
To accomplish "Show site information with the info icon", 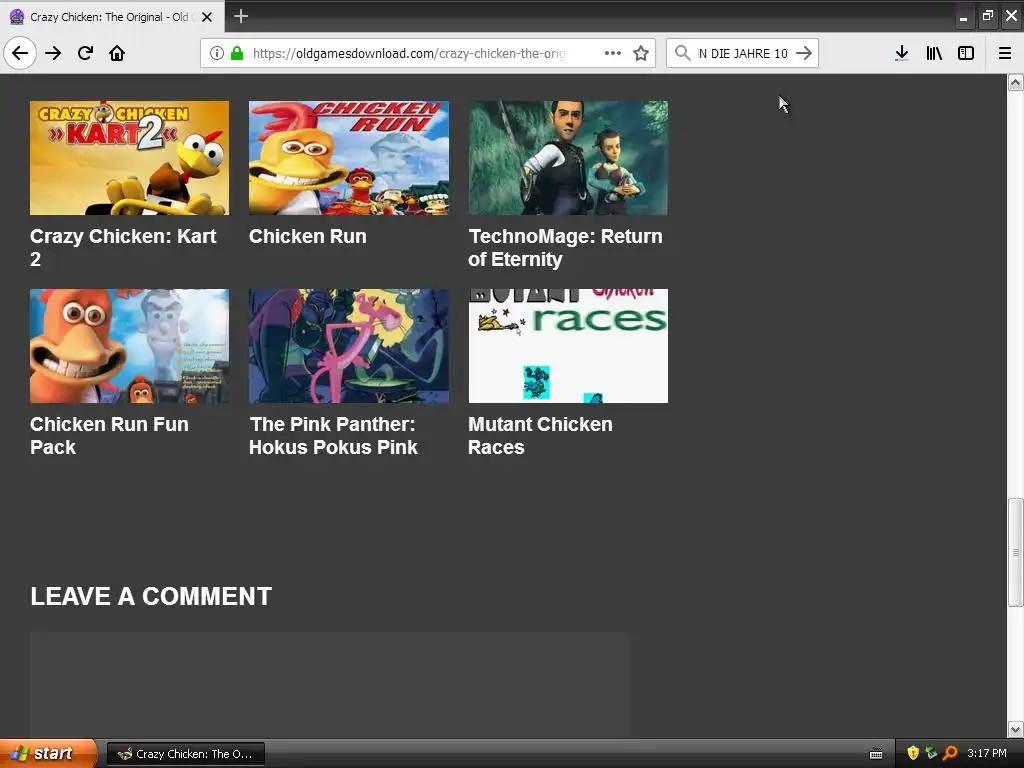I will tap(217, 54).
